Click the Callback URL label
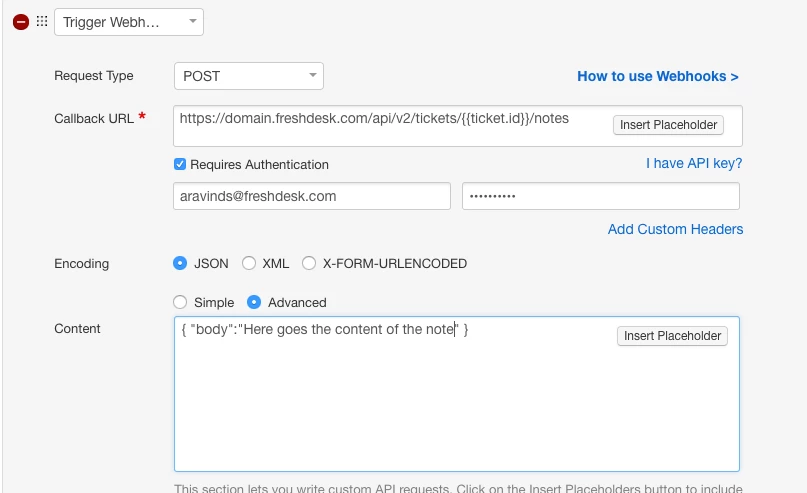This screenshot has width=807, height=493. point(94,118)
